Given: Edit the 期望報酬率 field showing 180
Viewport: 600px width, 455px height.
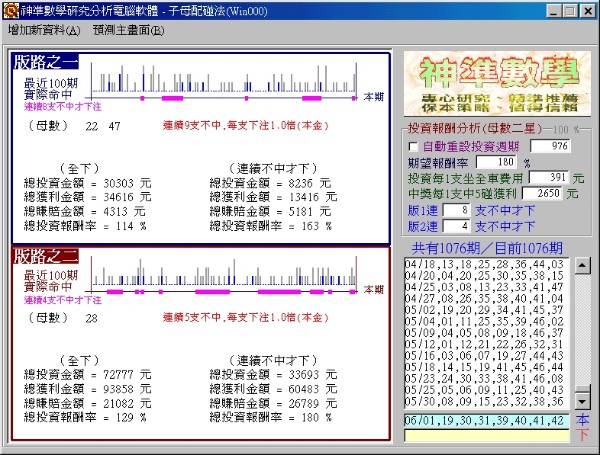Looking at the screenshot, I should click(x=496, y=162).
